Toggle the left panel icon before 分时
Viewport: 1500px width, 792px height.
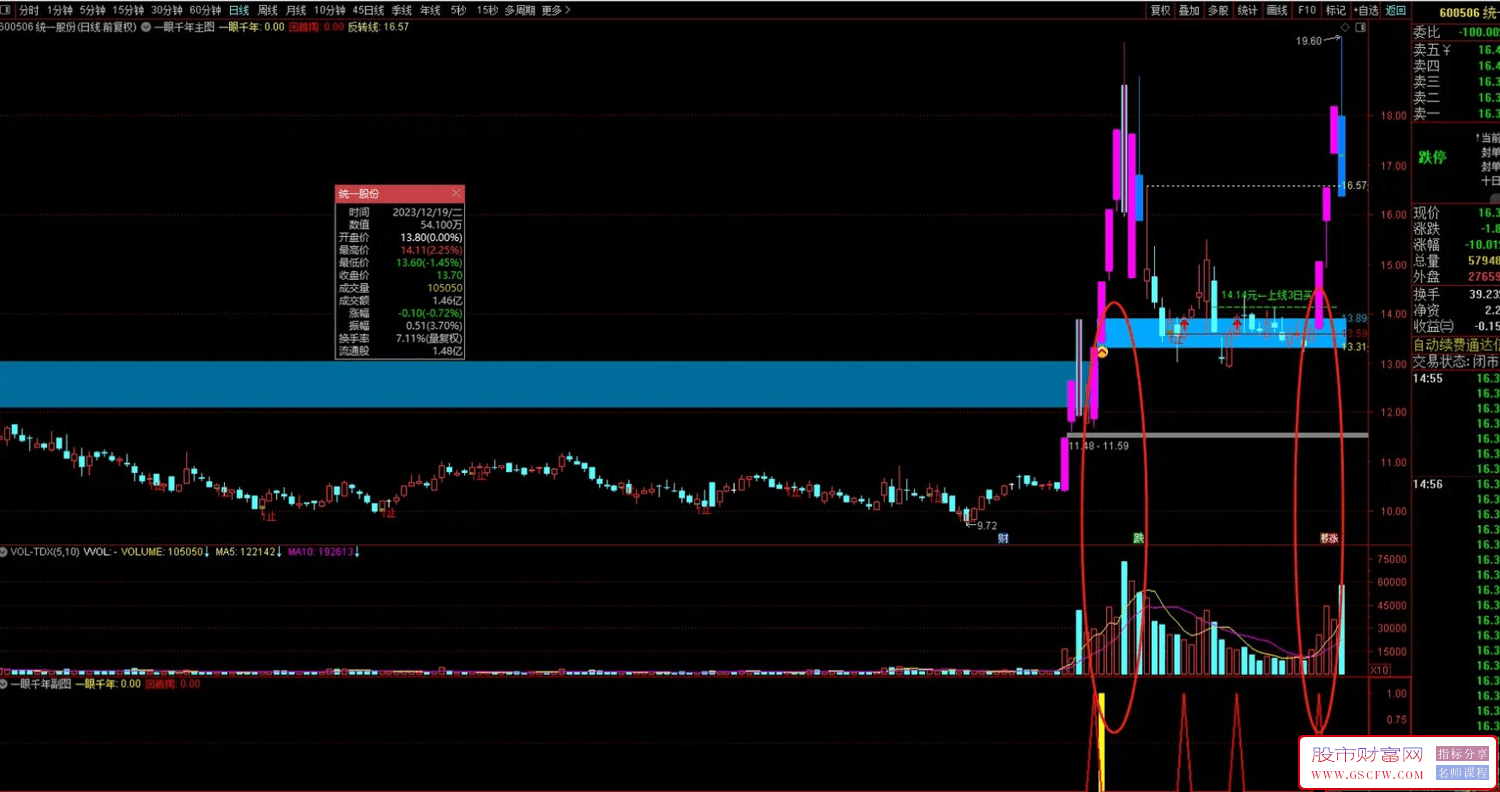point(7,10)
